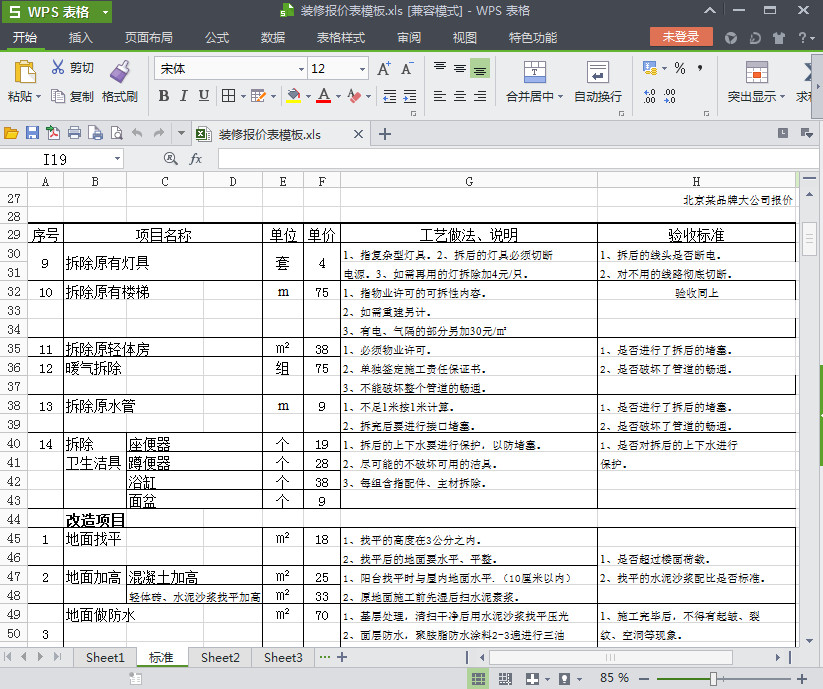
Task: Click the highlight display icon
Action: 756,72
